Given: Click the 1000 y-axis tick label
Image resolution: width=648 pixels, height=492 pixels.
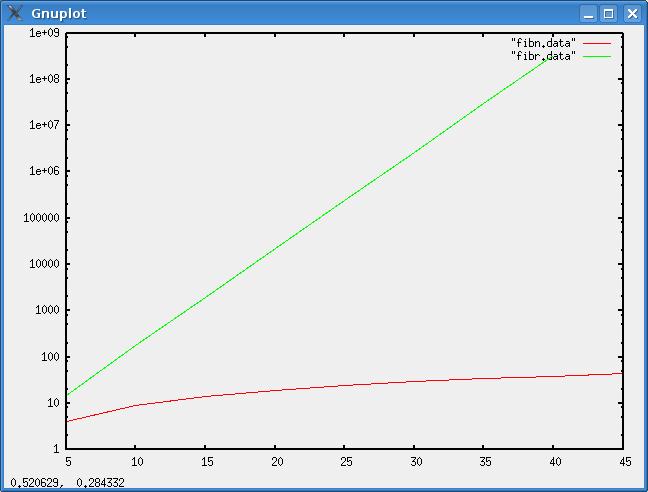Looking at the screenshot, I should coord(49,310).
